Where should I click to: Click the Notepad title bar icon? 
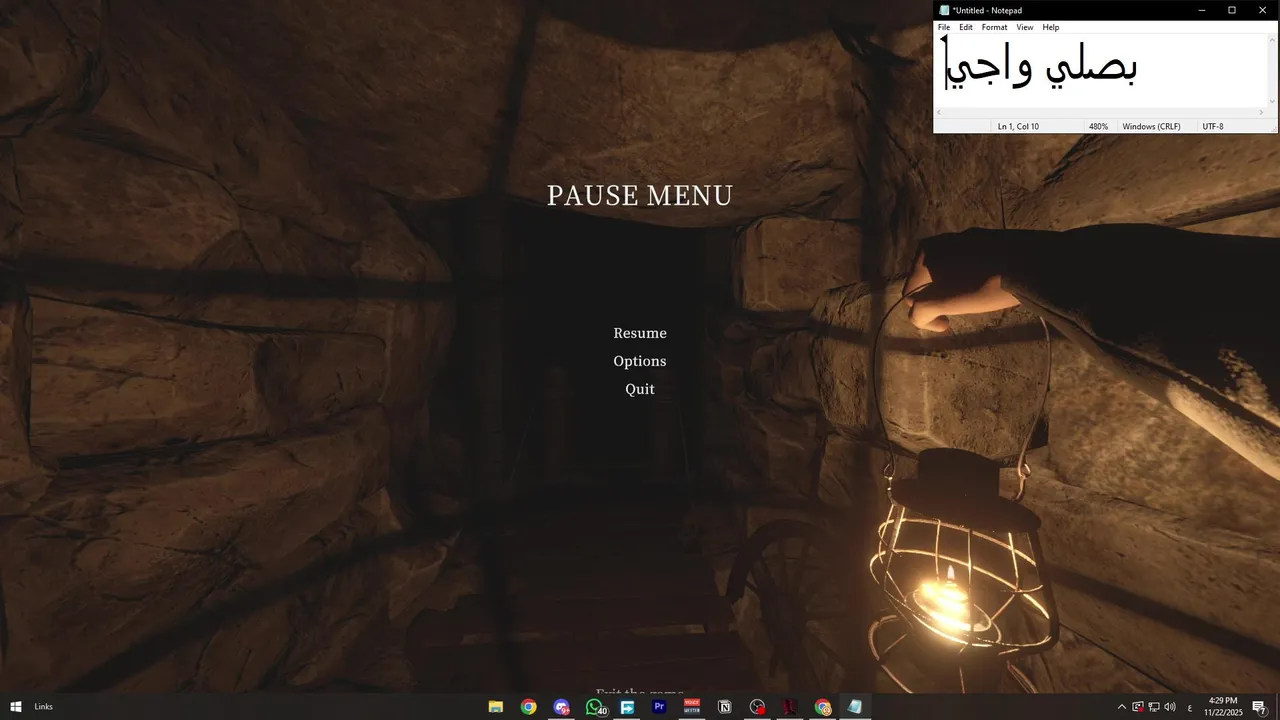point(944,10)
